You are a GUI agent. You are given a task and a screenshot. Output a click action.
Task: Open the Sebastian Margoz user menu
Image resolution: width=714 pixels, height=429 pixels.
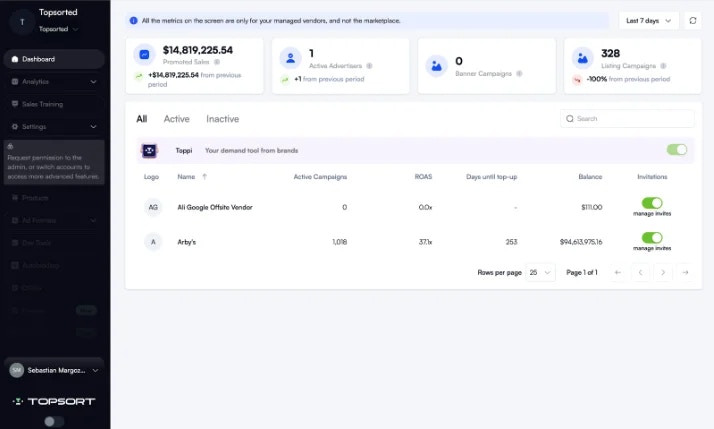click(54, 370)
